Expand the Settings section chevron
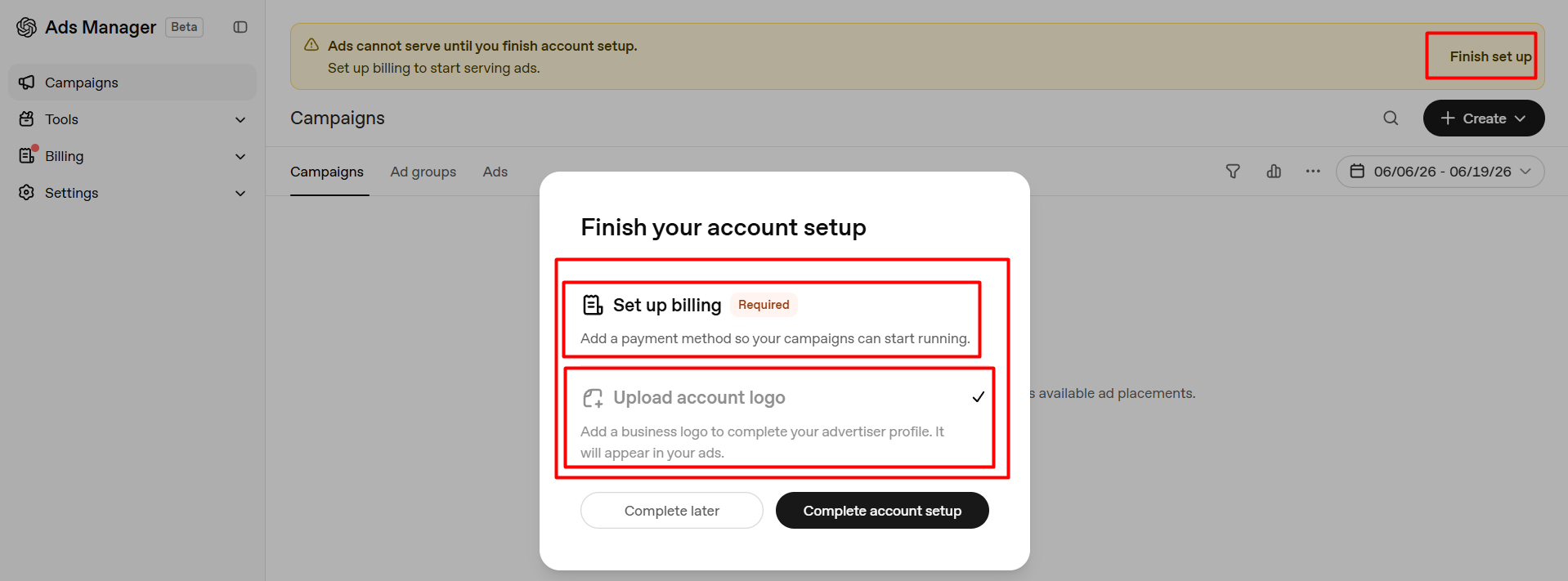Image resolution: width=1568 pixels, height=581 pixels. [240, 193]
